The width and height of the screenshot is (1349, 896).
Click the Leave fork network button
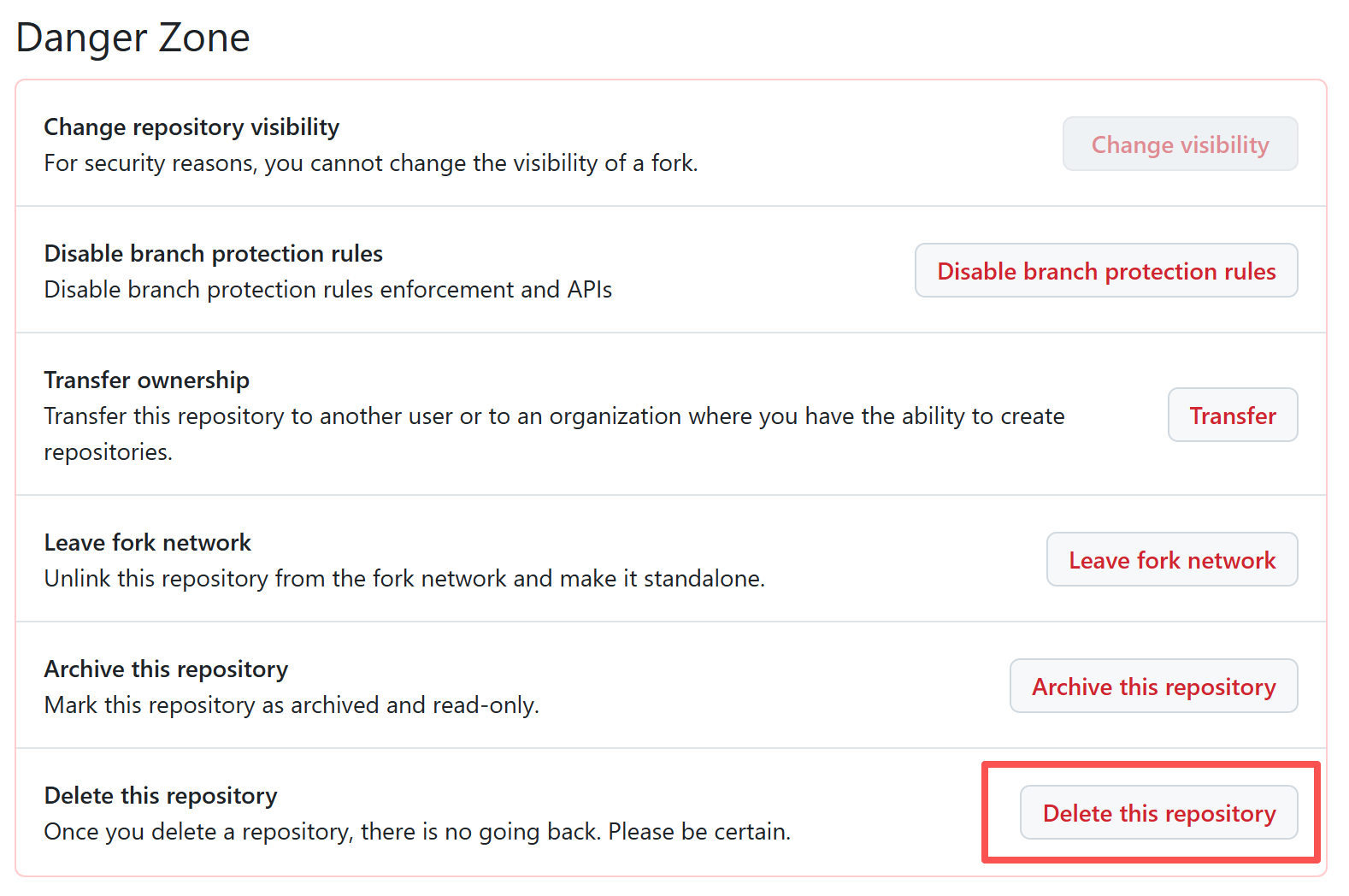pyautogui.click(x=1170, y=560)
